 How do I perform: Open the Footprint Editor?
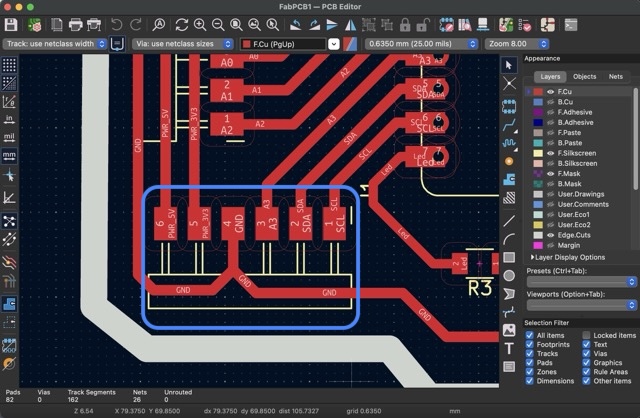(x=447, y=25)
